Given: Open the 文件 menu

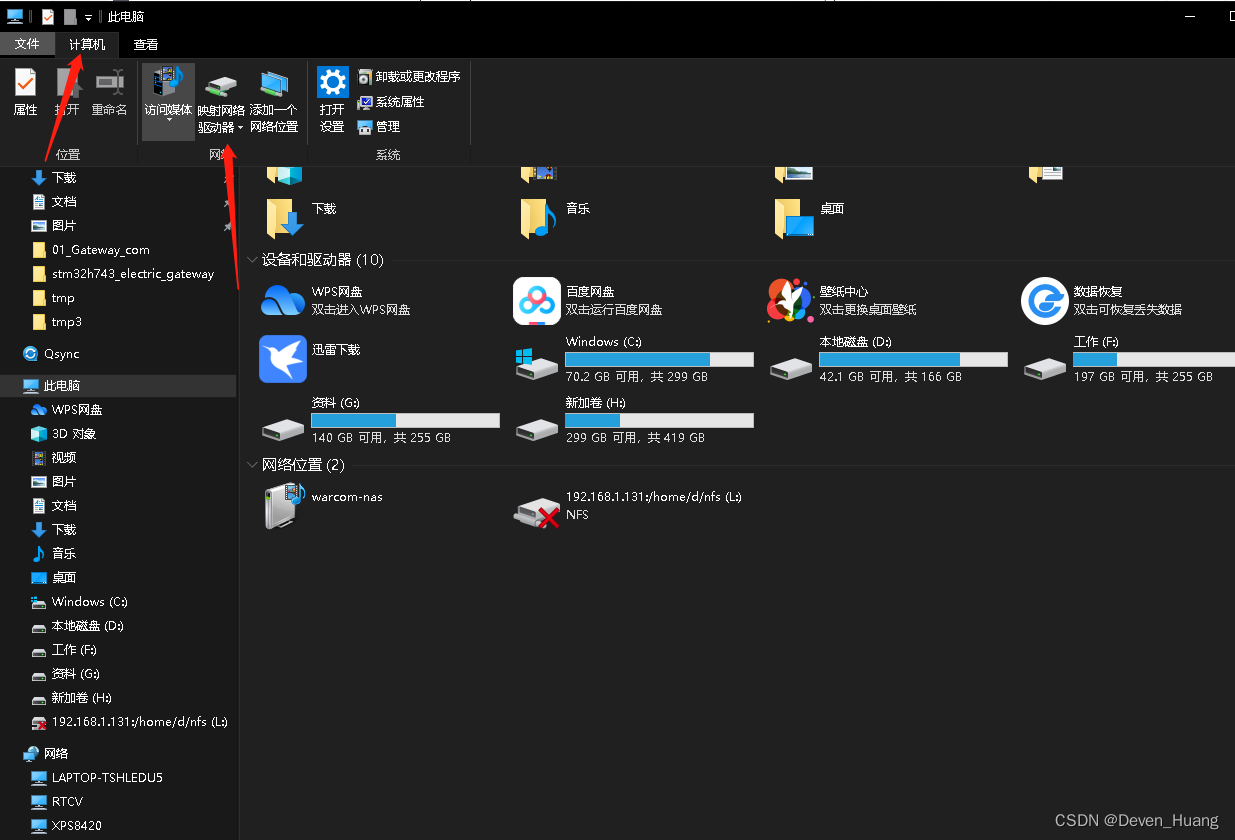Looking at the screenshot, I should click(29, 44).
